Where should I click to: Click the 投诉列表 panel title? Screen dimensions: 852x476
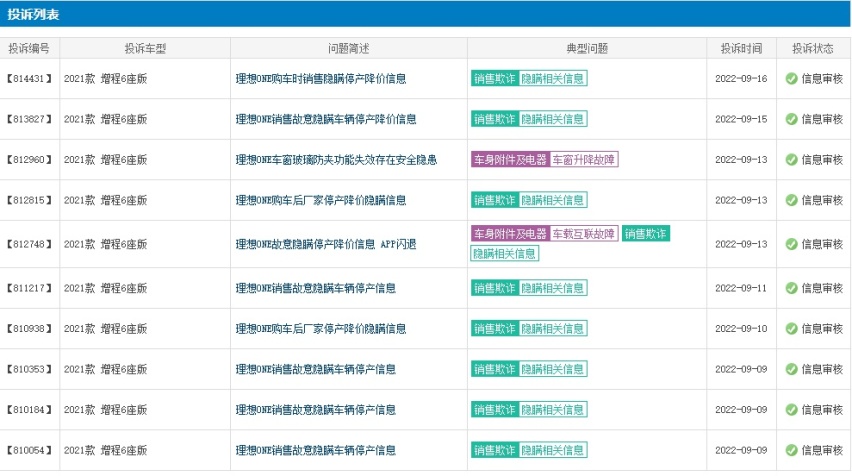click(33, 15)
